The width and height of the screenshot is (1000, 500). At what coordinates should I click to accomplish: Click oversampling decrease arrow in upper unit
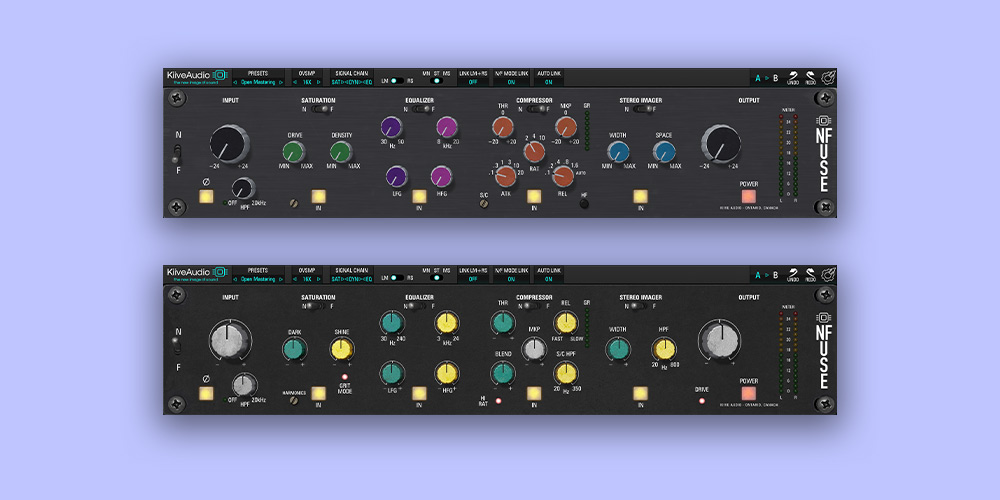[x=295, y=82]
